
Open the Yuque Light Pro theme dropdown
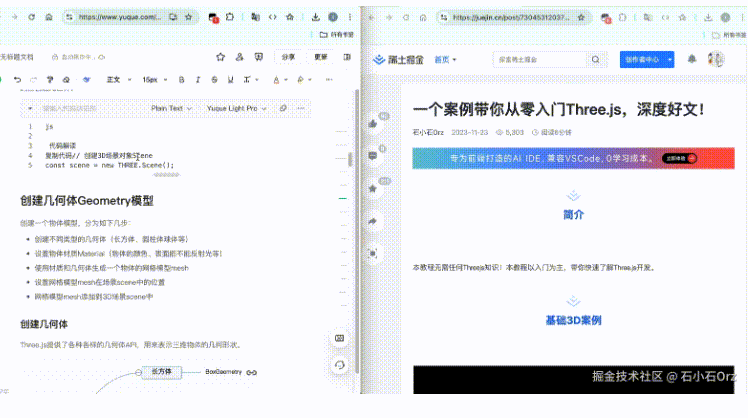[236, 108]
